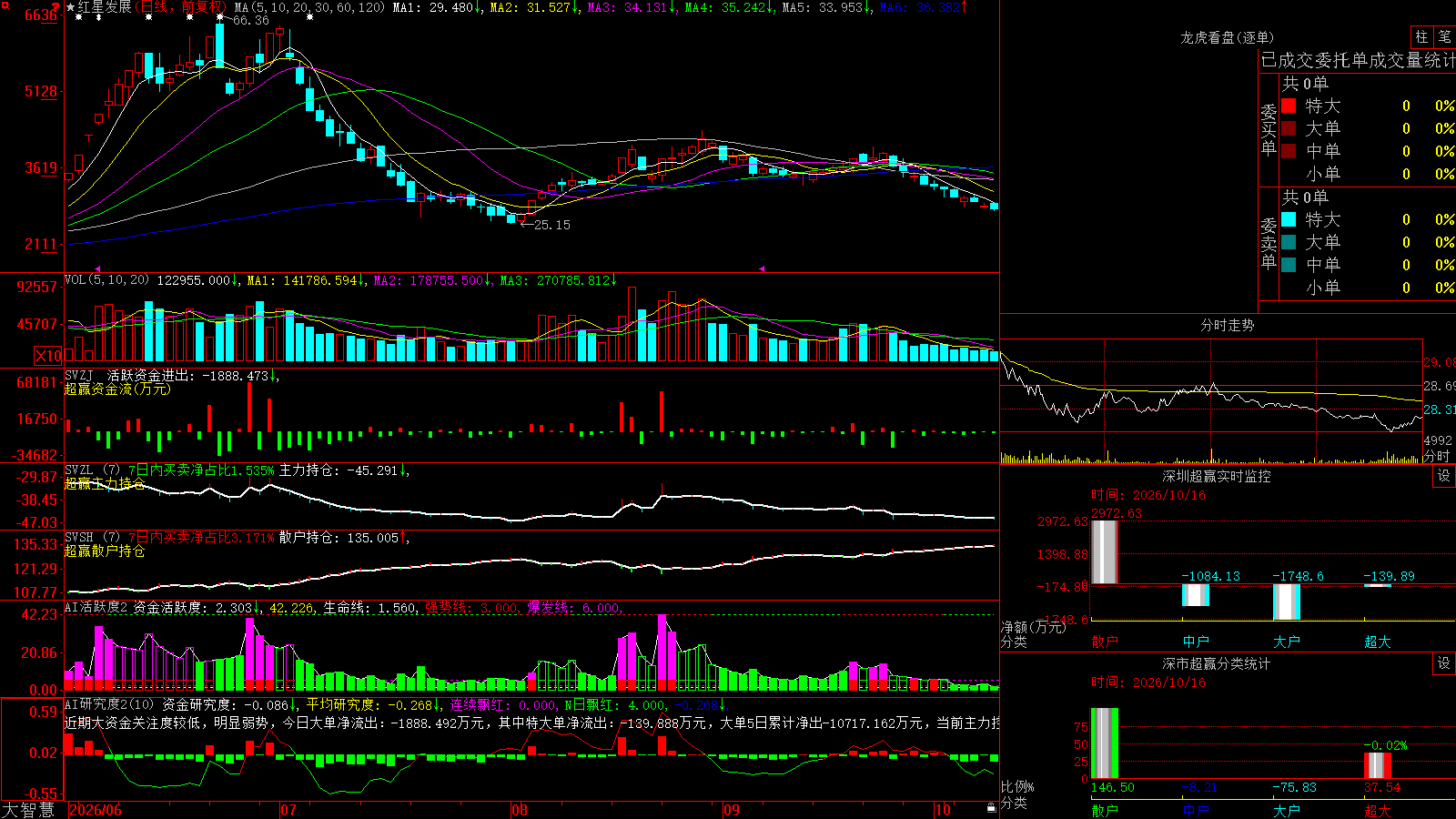This screenshot has width=1456, height=819.
Task: Switch to the 笔 tick view tab
Action: (1445, 36)
